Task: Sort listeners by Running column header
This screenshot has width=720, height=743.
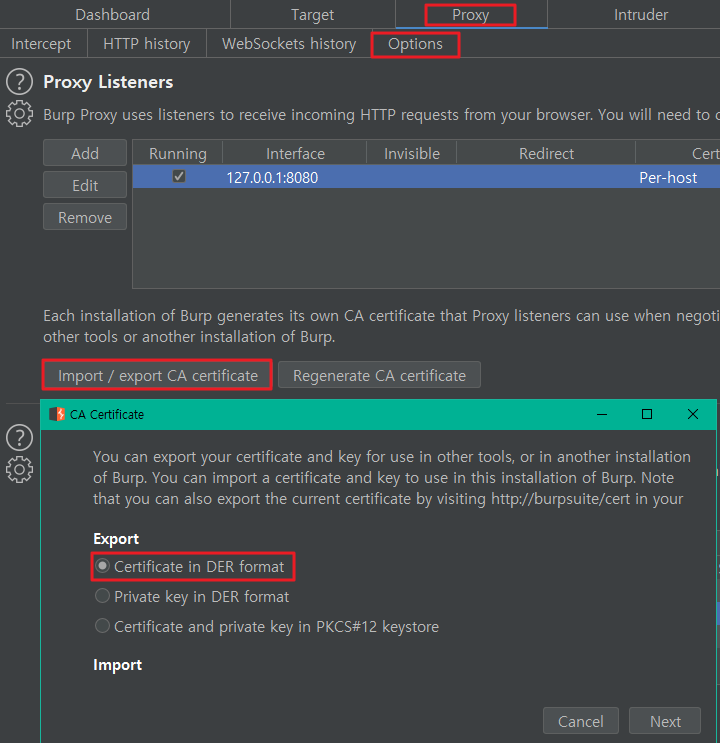Action: coord(178,154)
